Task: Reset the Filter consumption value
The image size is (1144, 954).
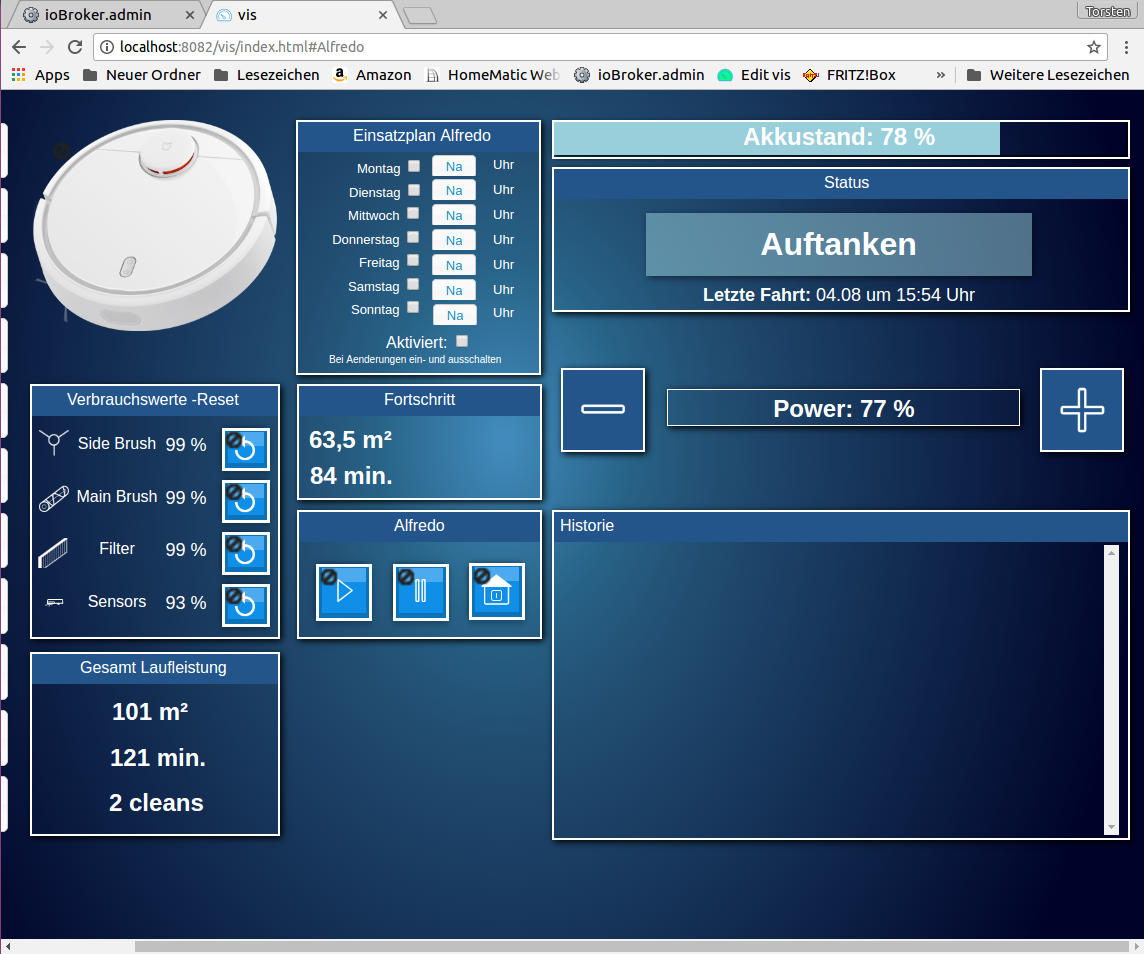Action: 246,554
